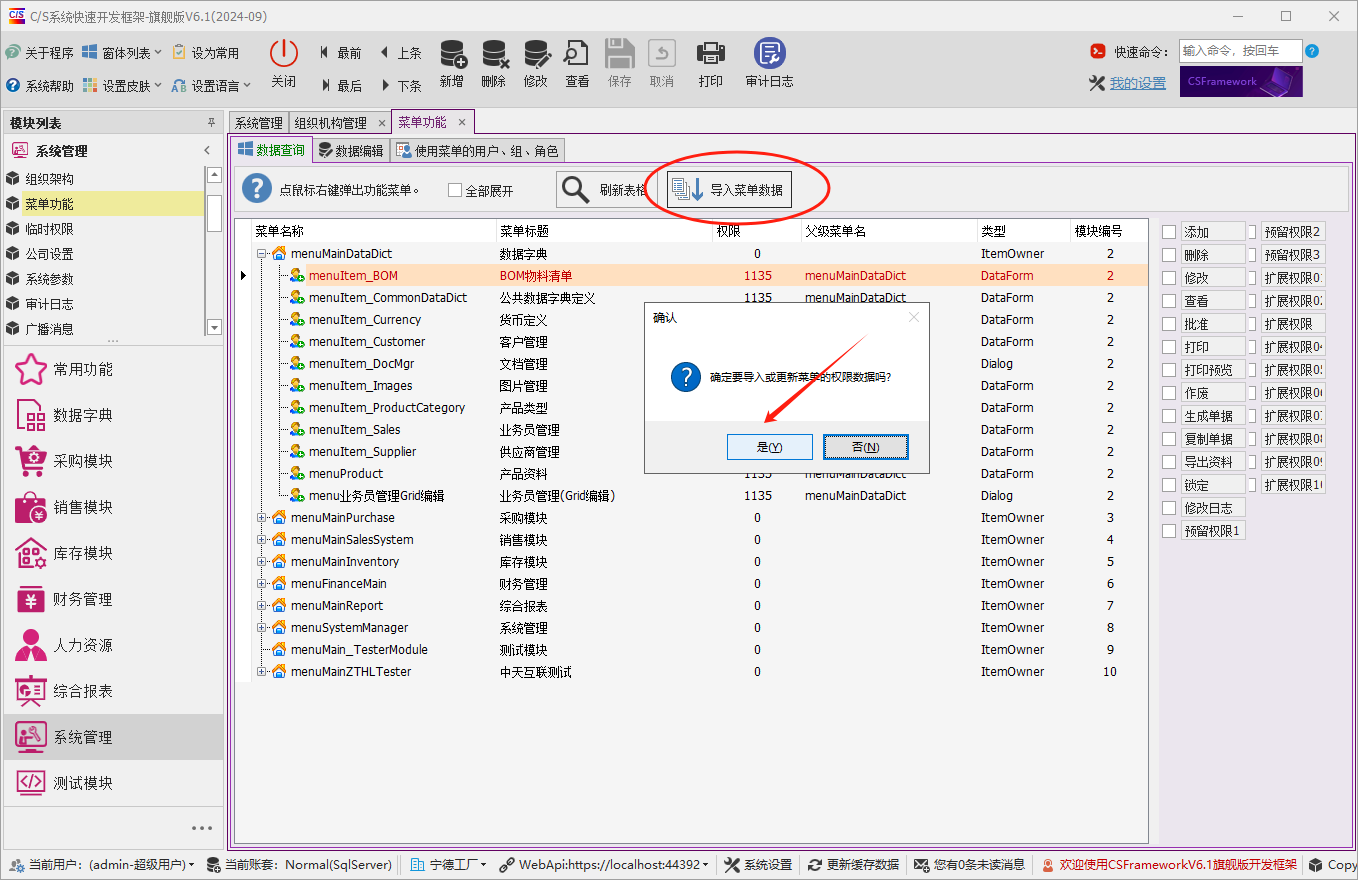
Task: Open the 审计日志 audit log icon
Action: (770, 54)
